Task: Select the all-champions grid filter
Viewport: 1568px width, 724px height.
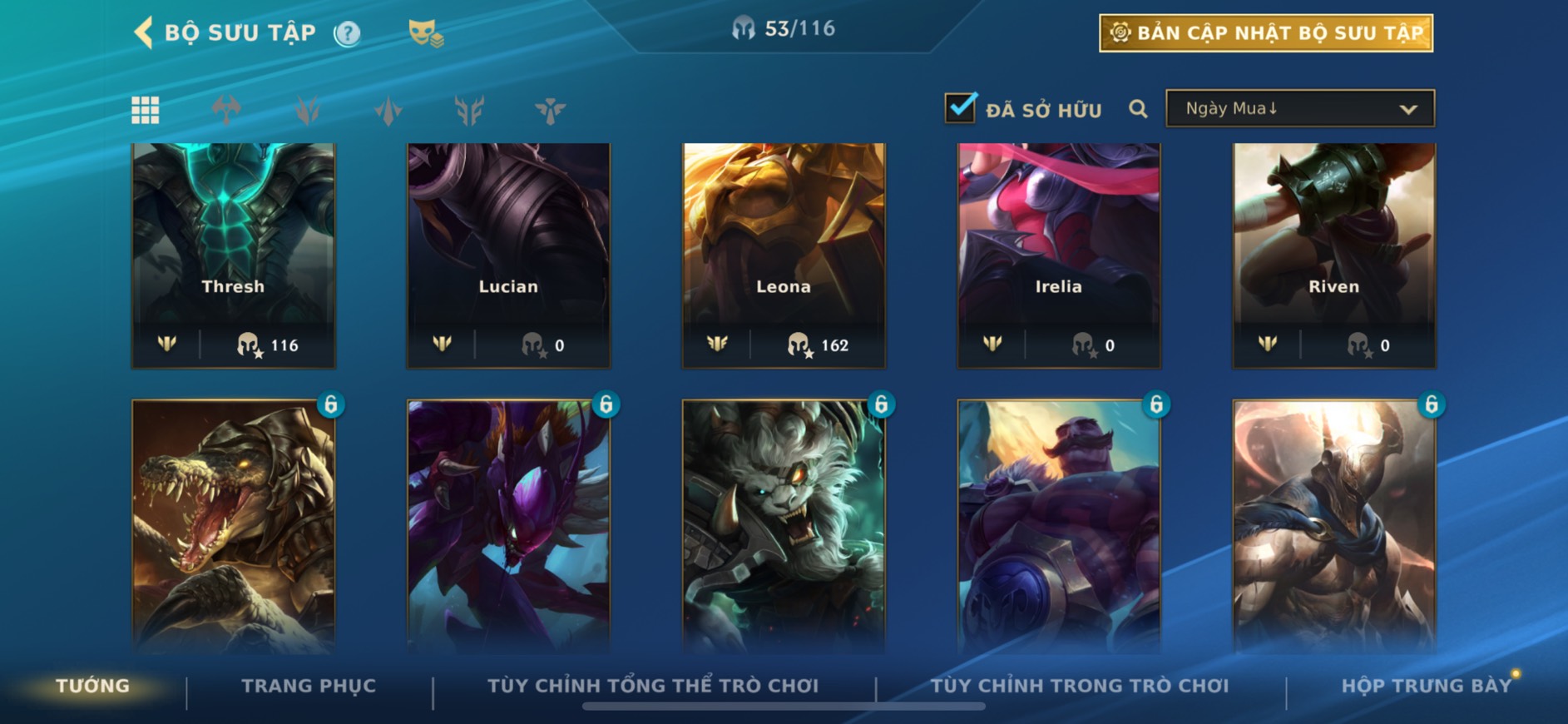Action: tap(146, 110)
